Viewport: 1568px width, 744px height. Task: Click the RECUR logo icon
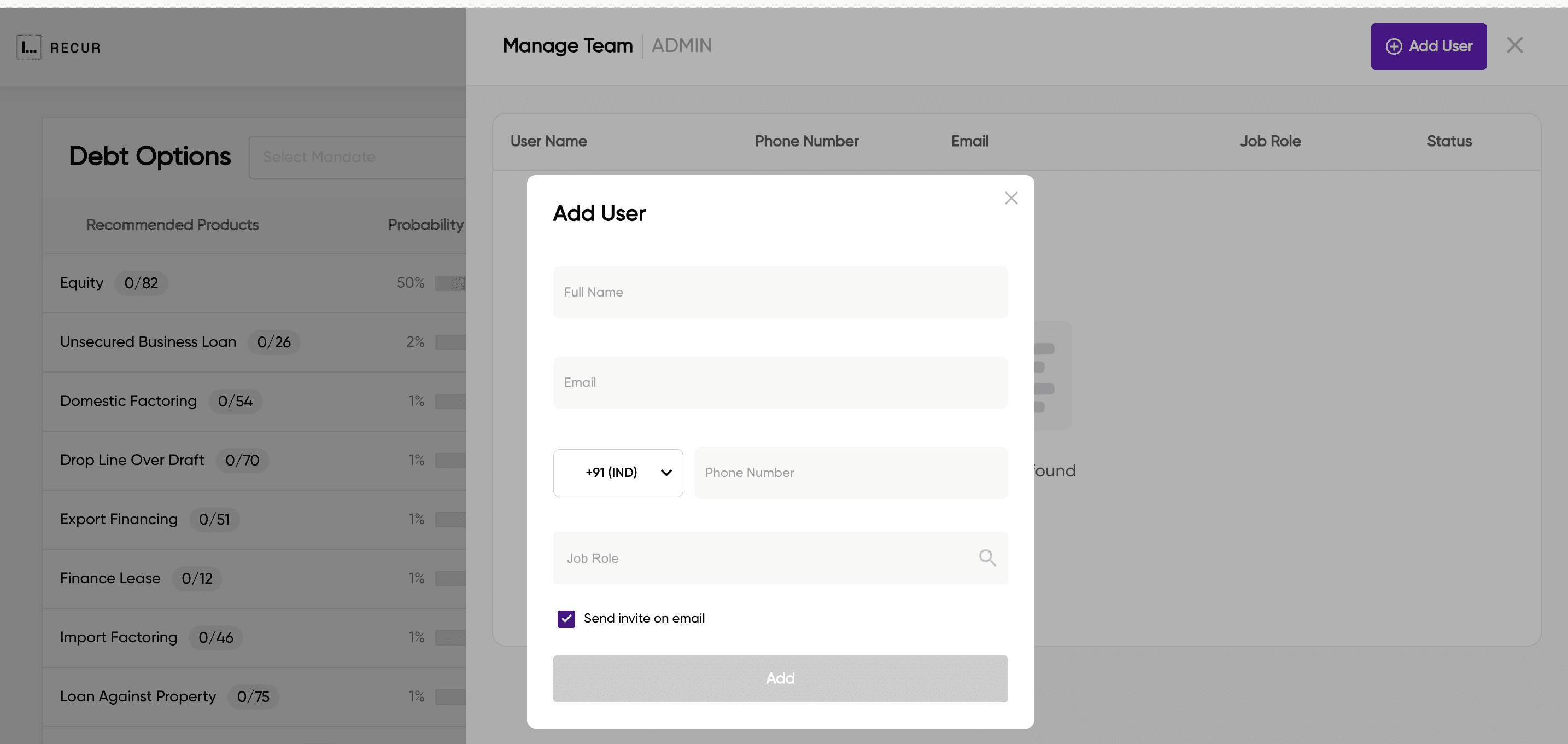[x=28, y=47]
